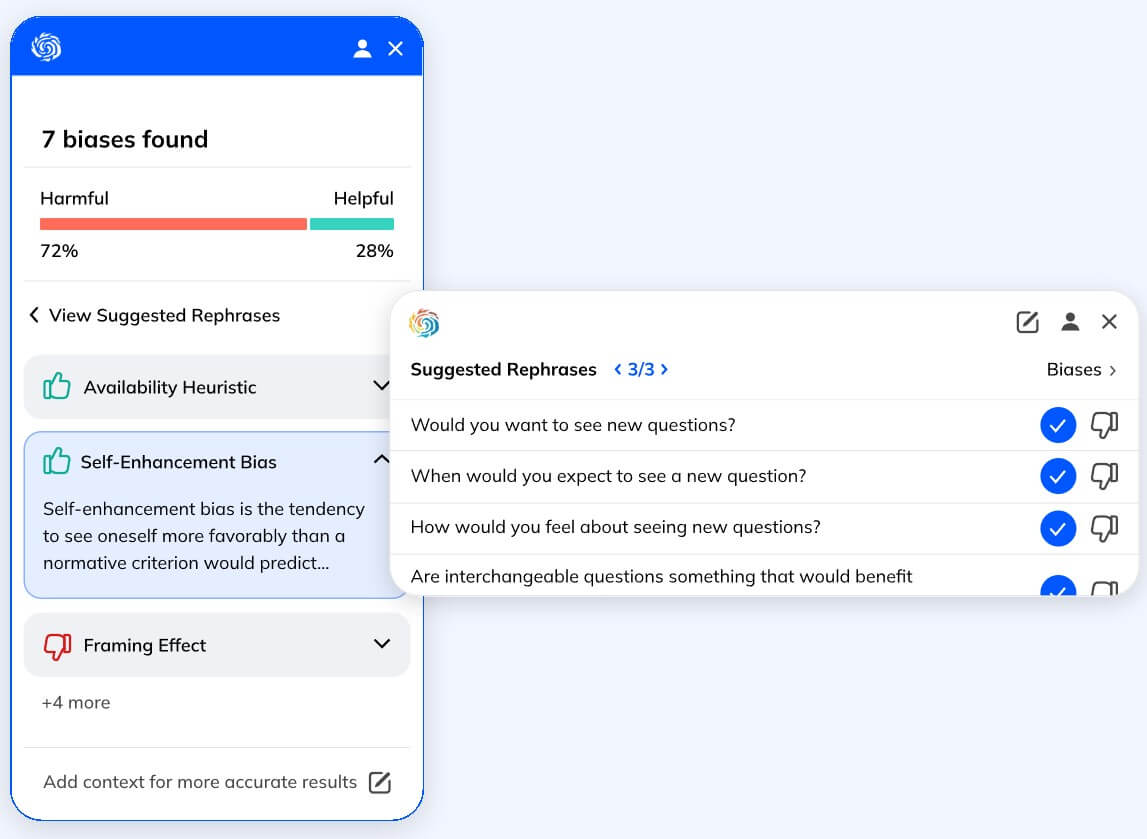Screen dimensions: 1147x839
Task: Toggle checkmark for 'When would you expect' rephrase
Action: [1058, 476]
